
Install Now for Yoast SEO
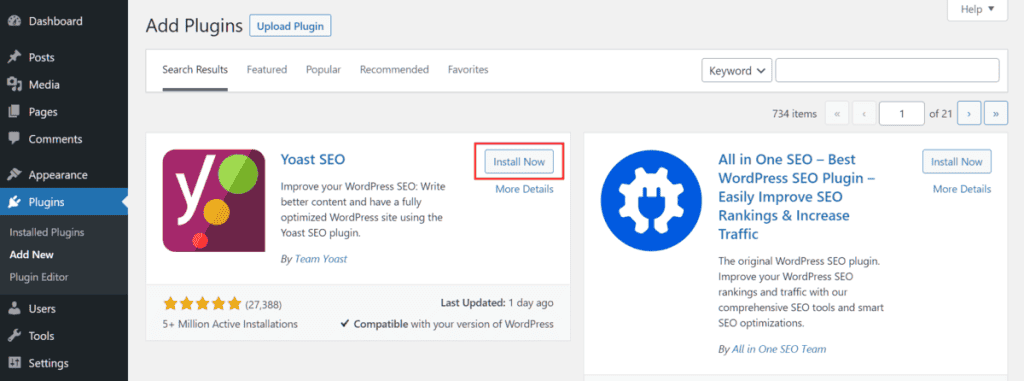(519, 162)
